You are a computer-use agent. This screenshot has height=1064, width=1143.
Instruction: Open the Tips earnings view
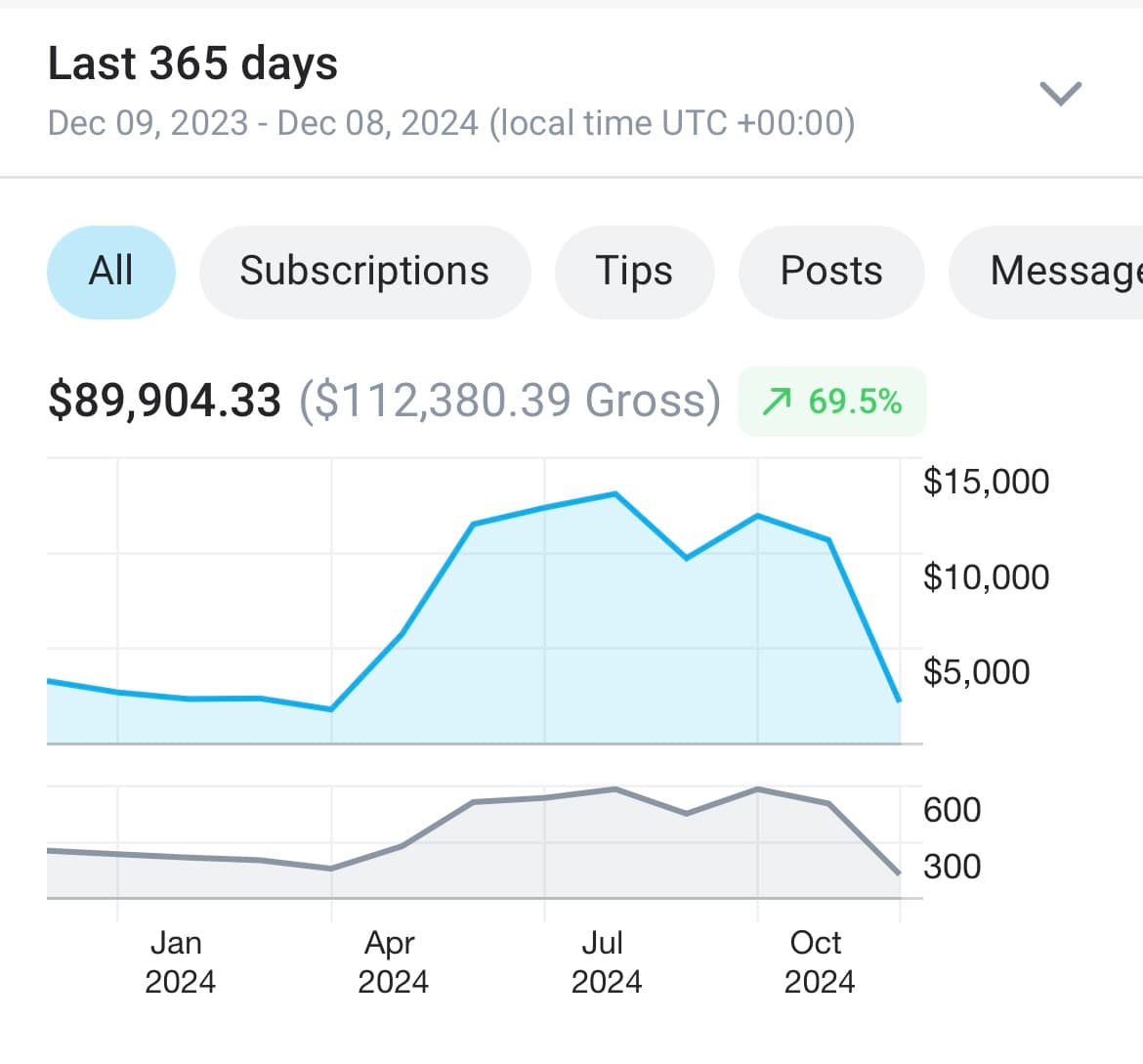click(634, 272)
